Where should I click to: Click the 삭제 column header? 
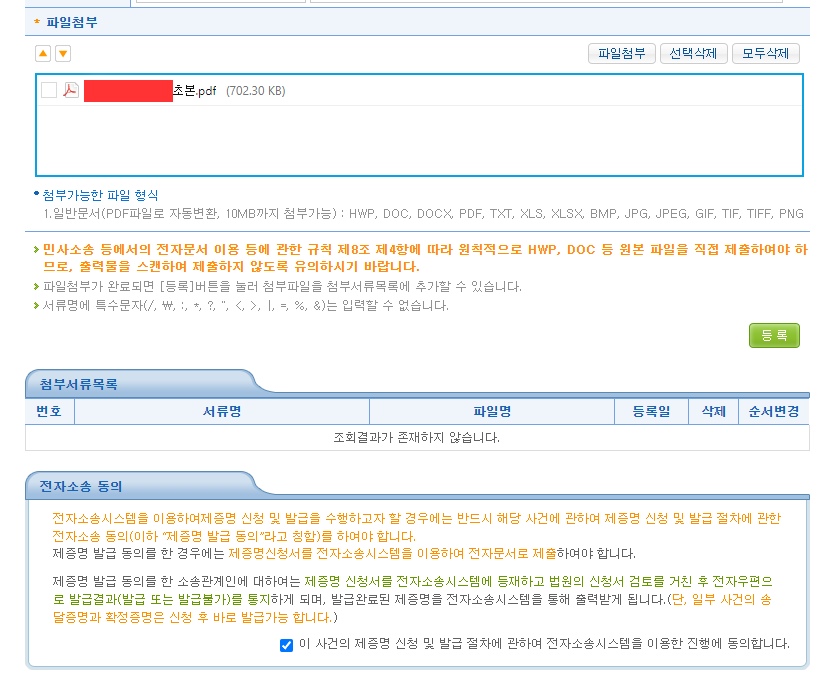pyautogui.click(x=714, y=411)
